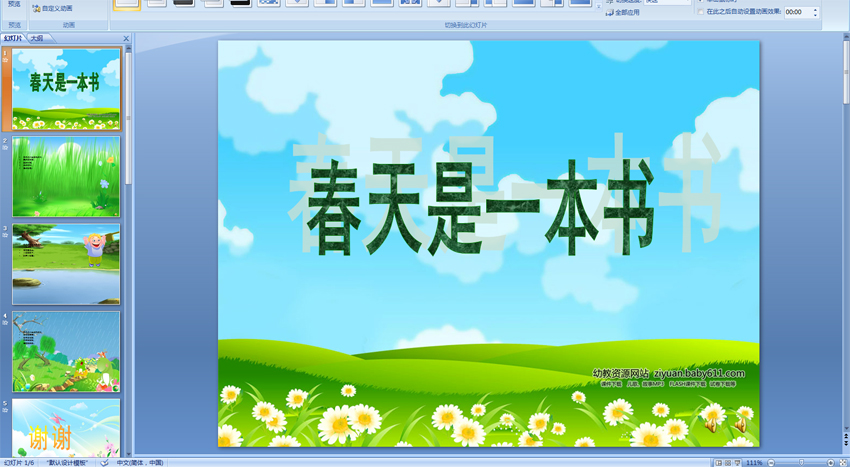This screenshot has height=467, width=850.
Task: Click the ziyuan.baby611.com text on slide
Action: [699, 373]
